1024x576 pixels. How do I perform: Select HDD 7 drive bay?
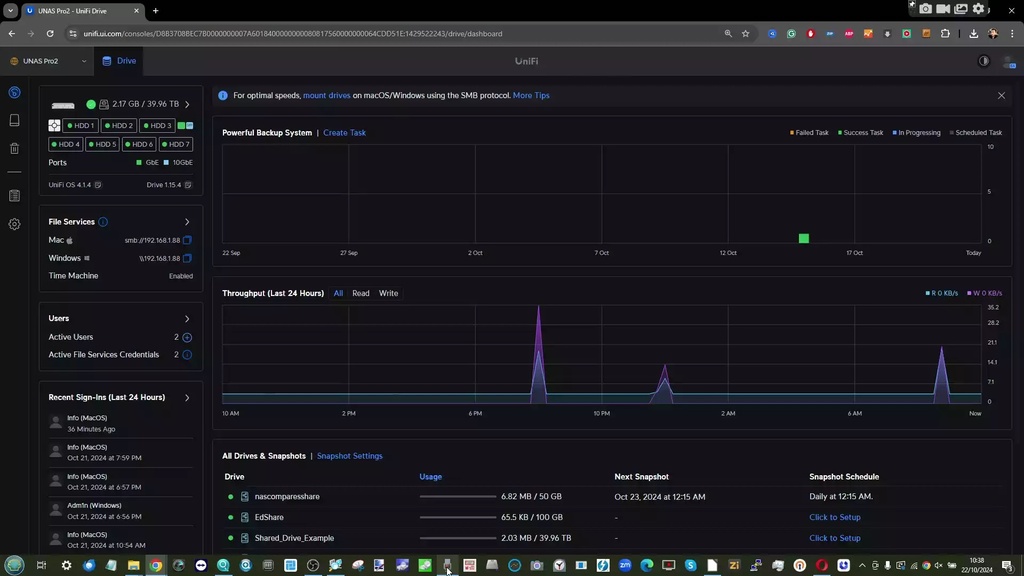[175, 144]
